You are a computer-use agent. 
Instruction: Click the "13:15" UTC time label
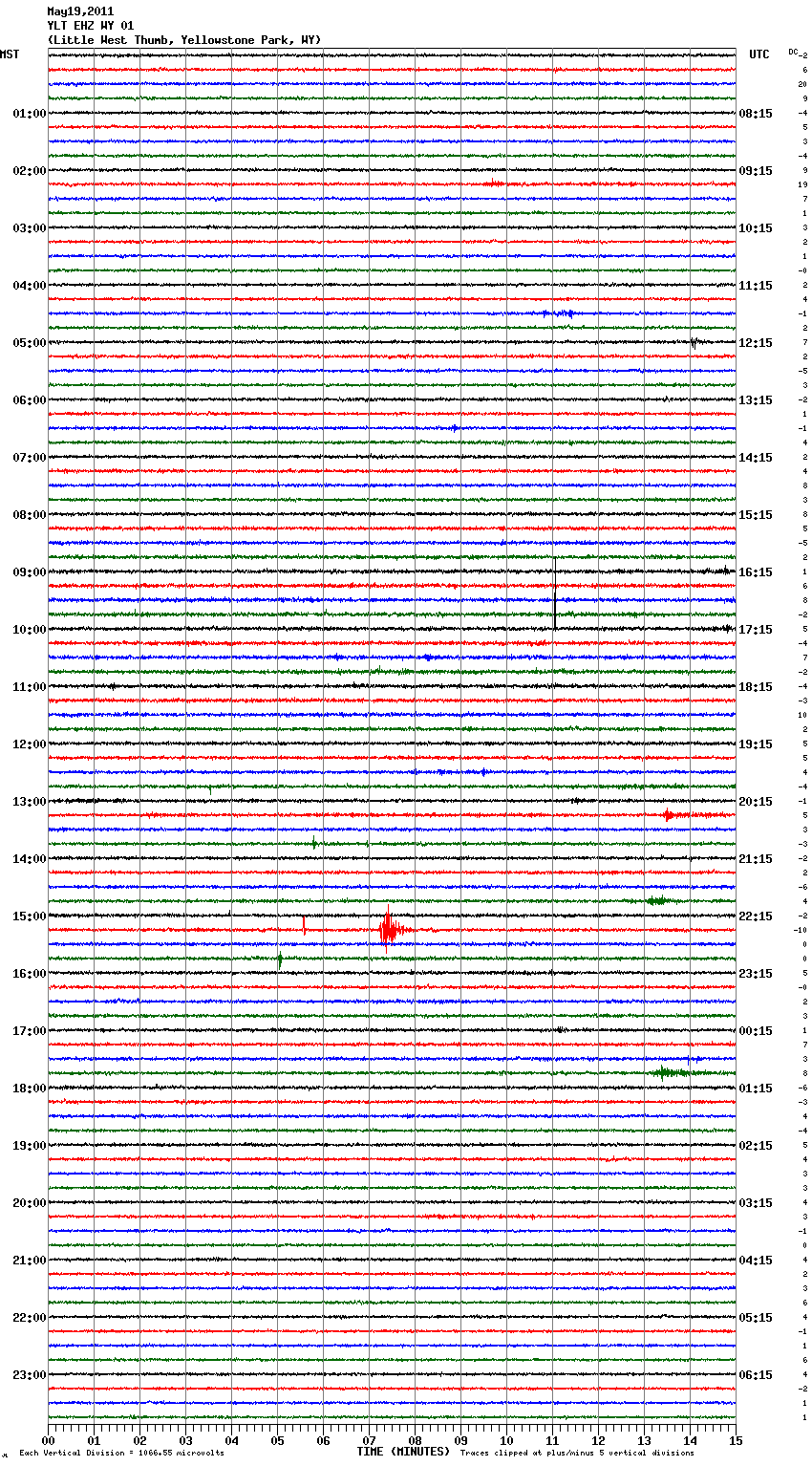(756, 400)
